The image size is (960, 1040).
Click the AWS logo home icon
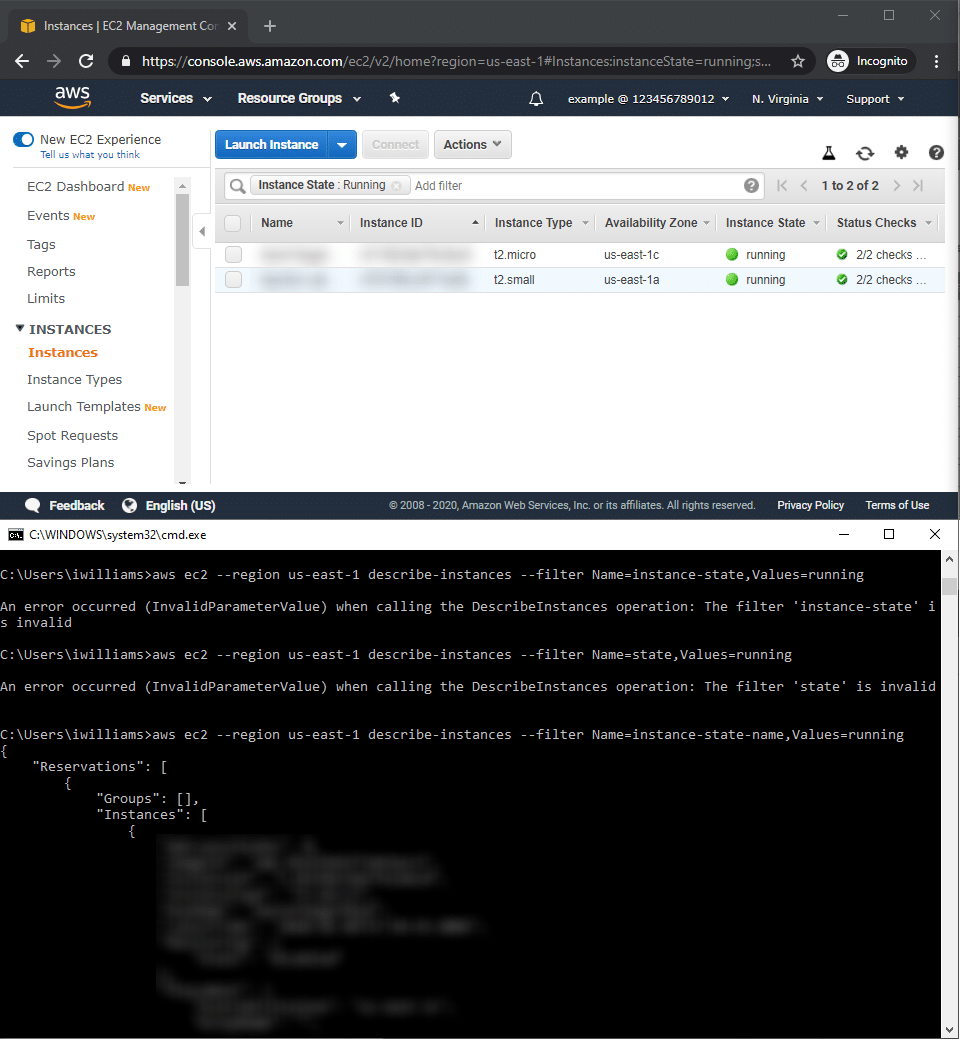72,98
